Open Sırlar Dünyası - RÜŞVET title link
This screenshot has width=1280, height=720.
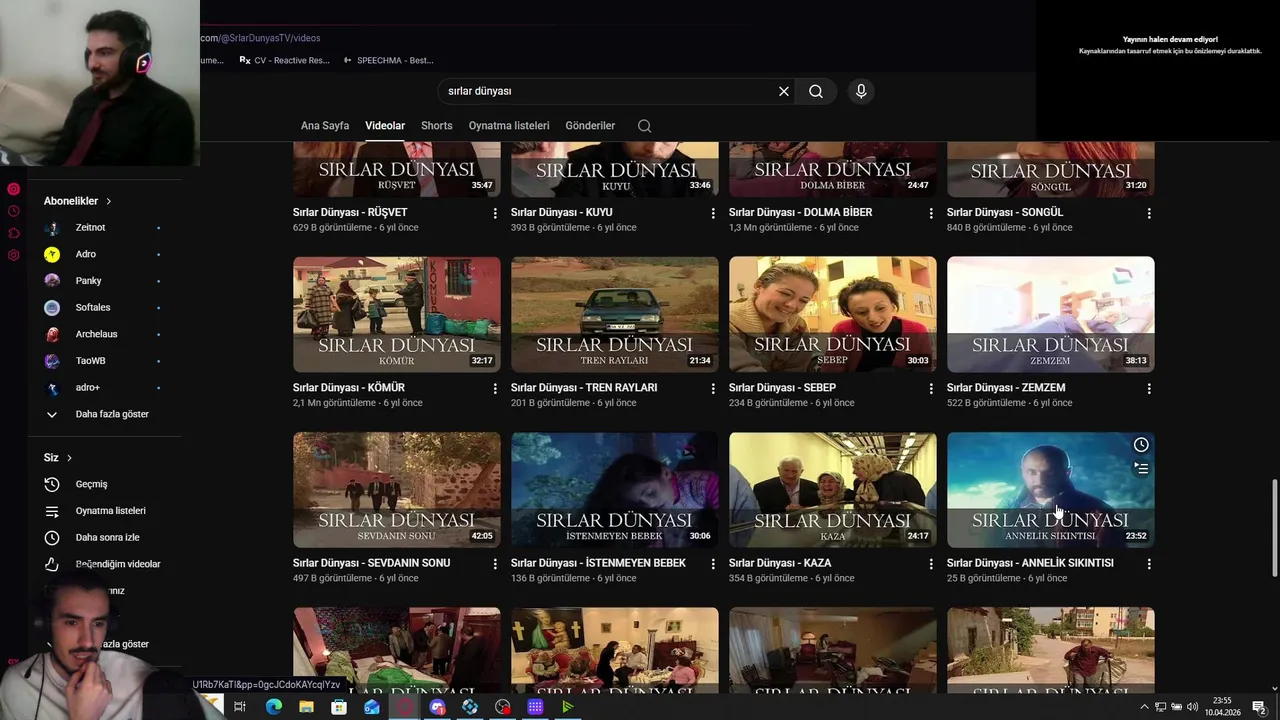[350, 213]
